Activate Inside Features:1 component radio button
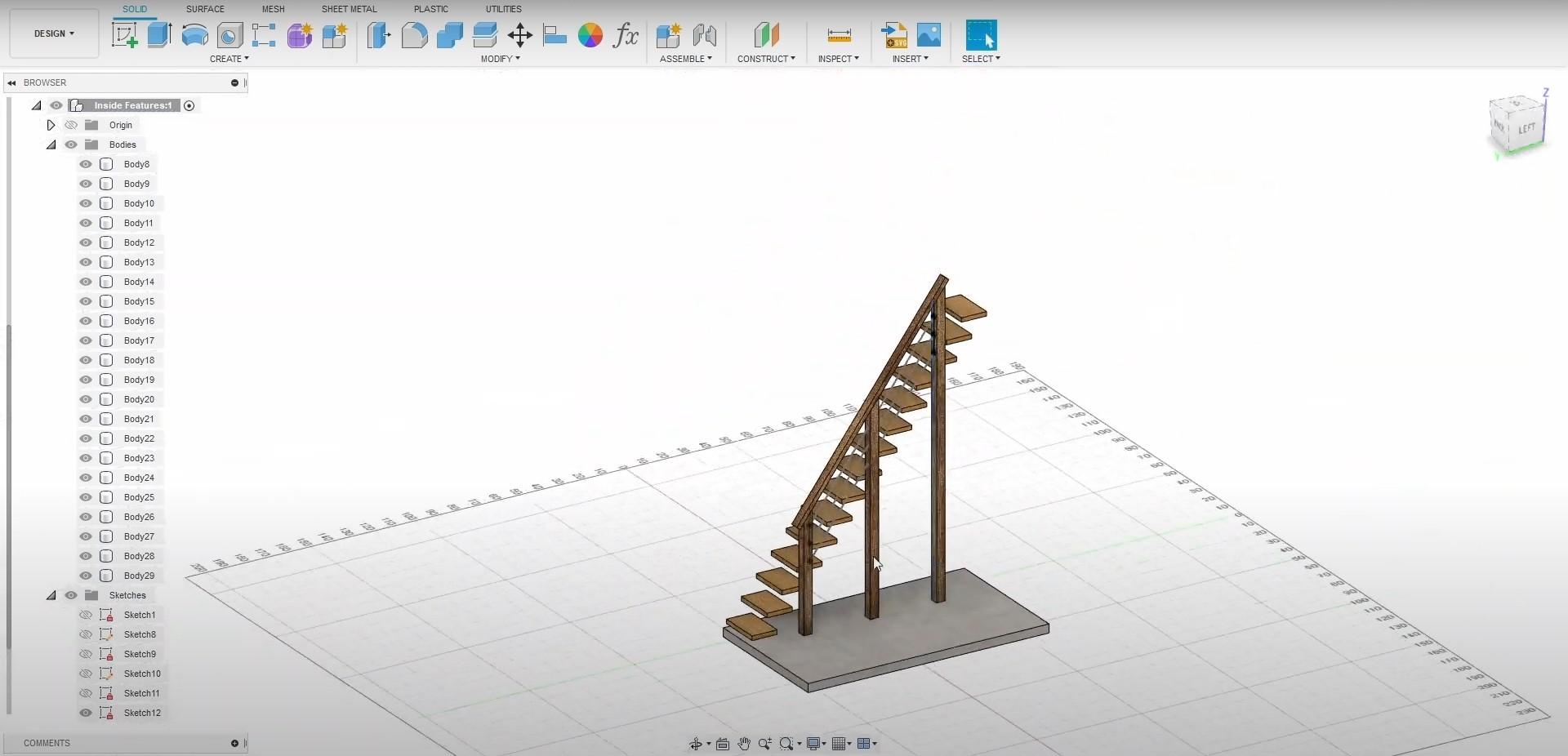This screenshot has width=1568, height=756. pos(189,105)
